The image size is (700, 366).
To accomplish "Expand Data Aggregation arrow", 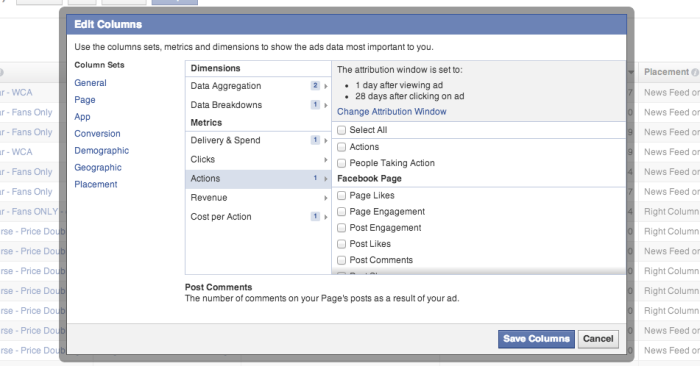I will [x=326, y=86].
